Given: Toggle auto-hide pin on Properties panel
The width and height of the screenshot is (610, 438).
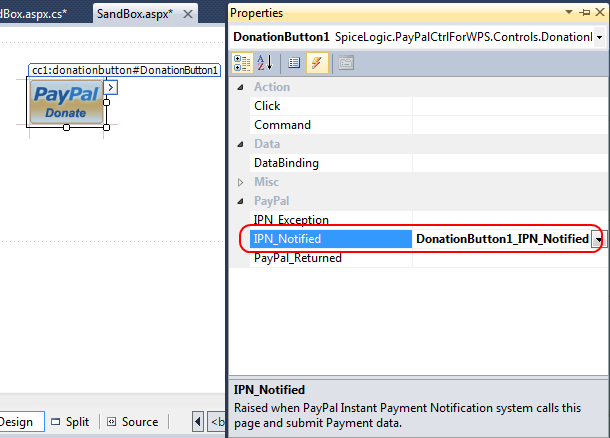Looking at the screenshot, I should click(584, 13).
